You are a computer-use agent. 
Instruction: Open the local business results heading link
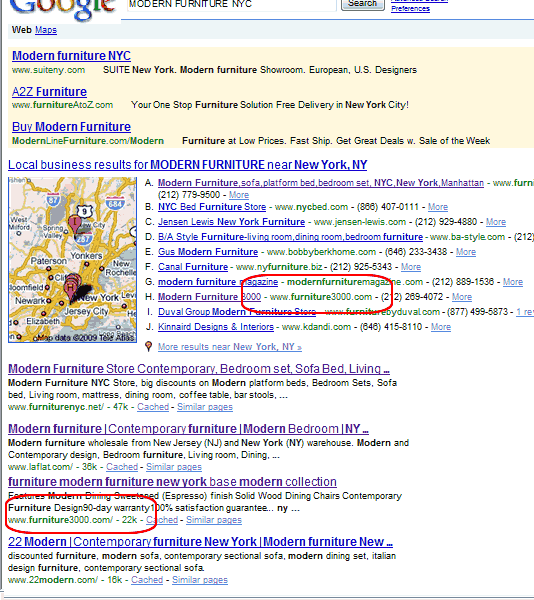point(187,165)
